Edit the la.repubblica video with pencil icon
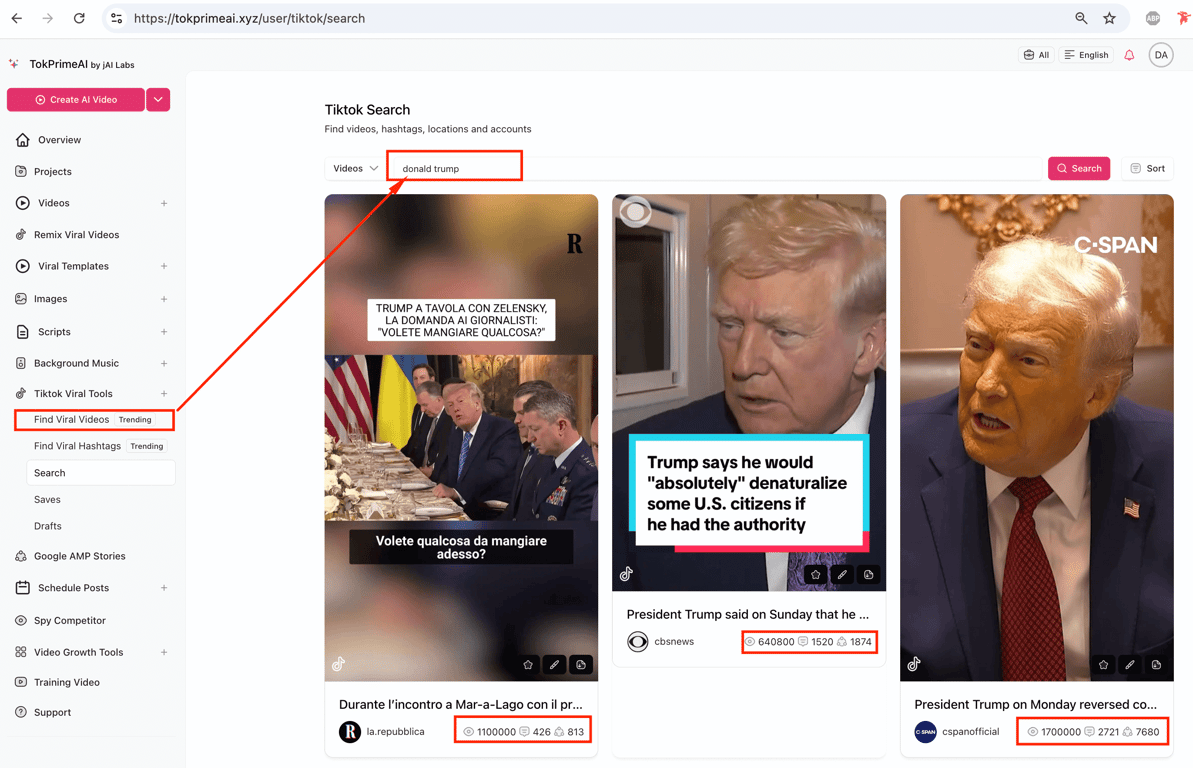Screen dimensions: 1193x768 555,664
